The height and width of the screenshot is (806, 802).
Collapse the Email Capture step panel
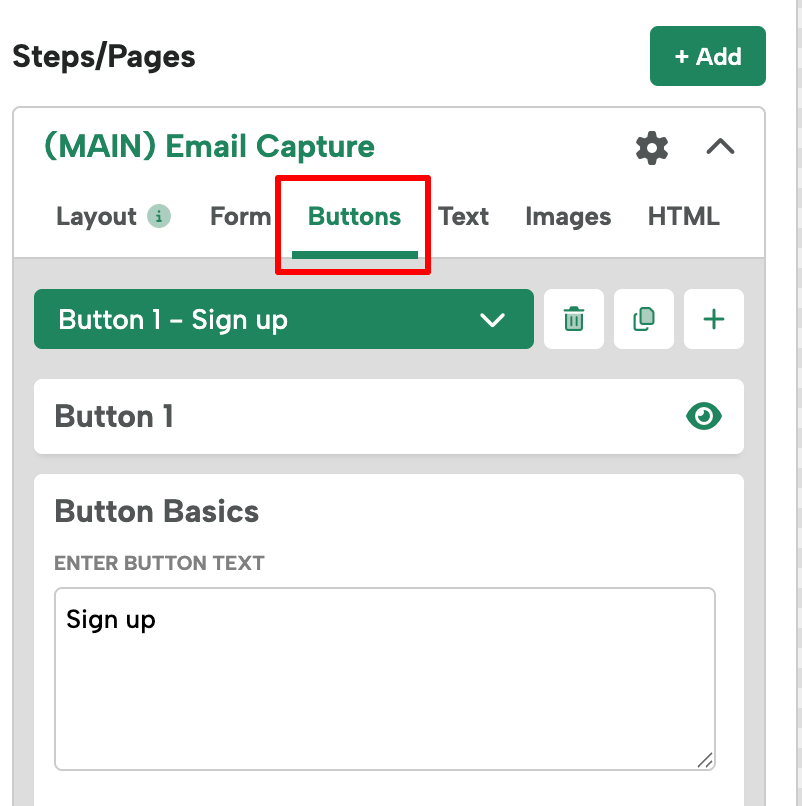(x=719, y=146)
